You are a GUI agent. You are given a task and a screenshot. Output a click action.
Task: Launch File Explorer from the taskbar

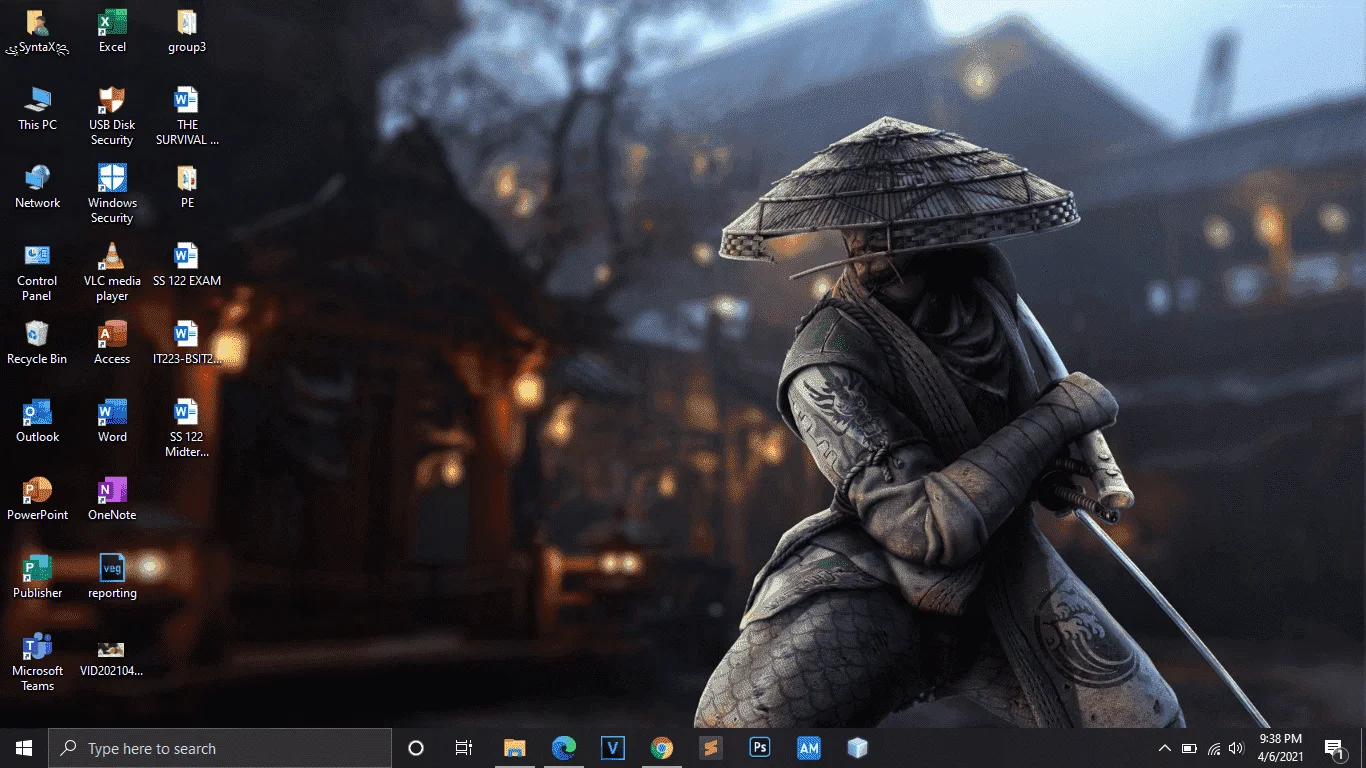[x=514, y=748]
